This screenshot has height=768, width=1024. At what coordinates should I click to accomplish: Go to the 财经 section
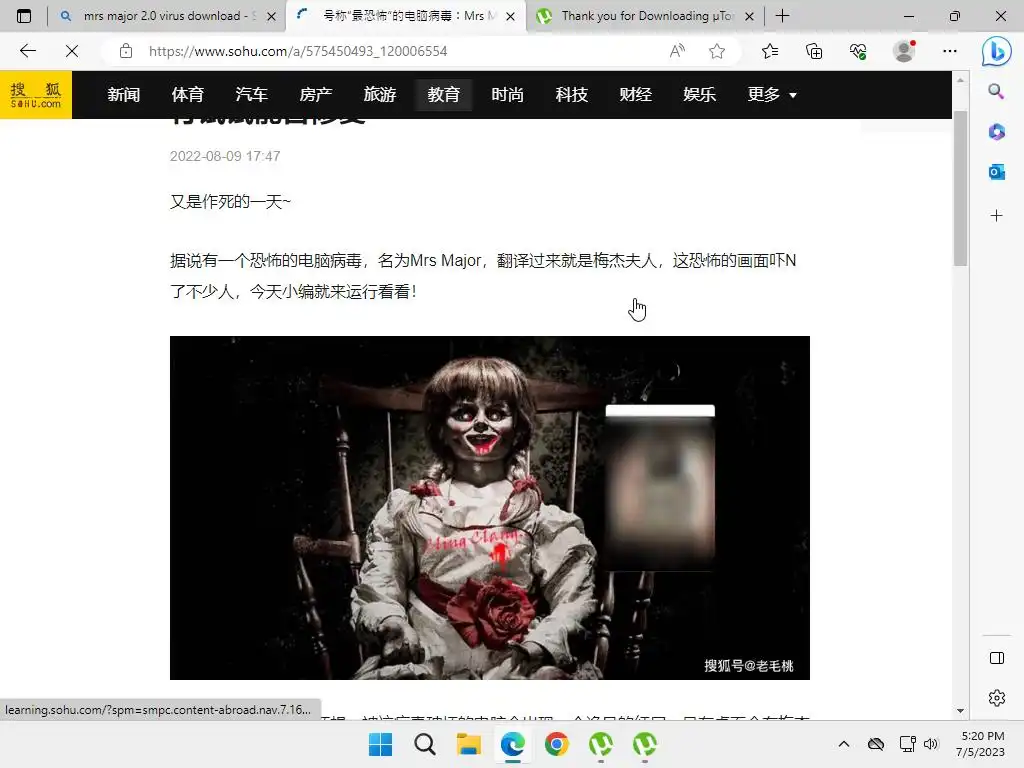point(635,95)
